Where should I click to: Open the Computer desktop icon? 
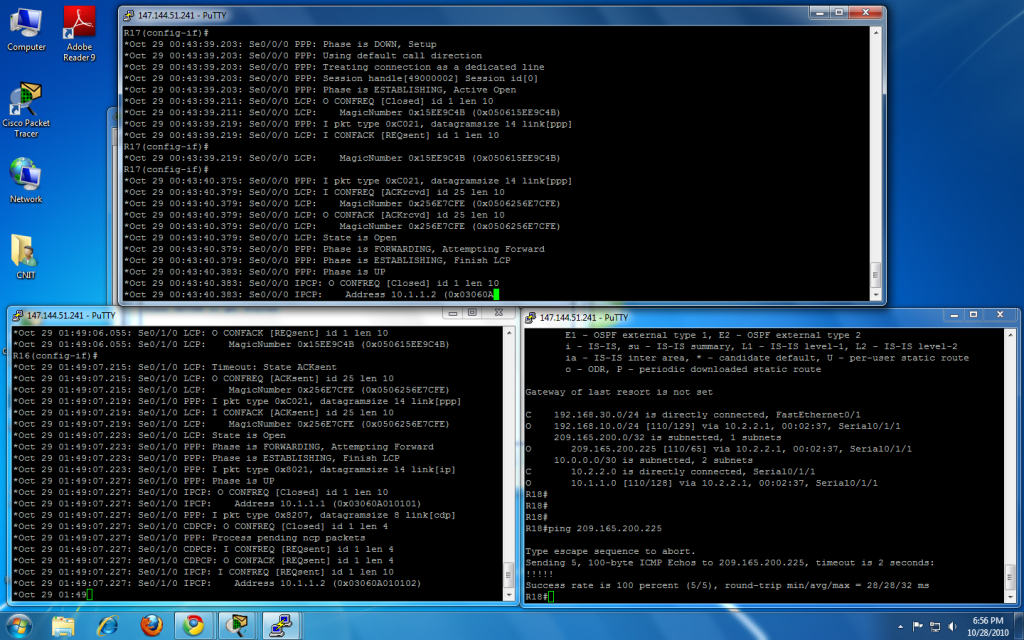(26, 28)
